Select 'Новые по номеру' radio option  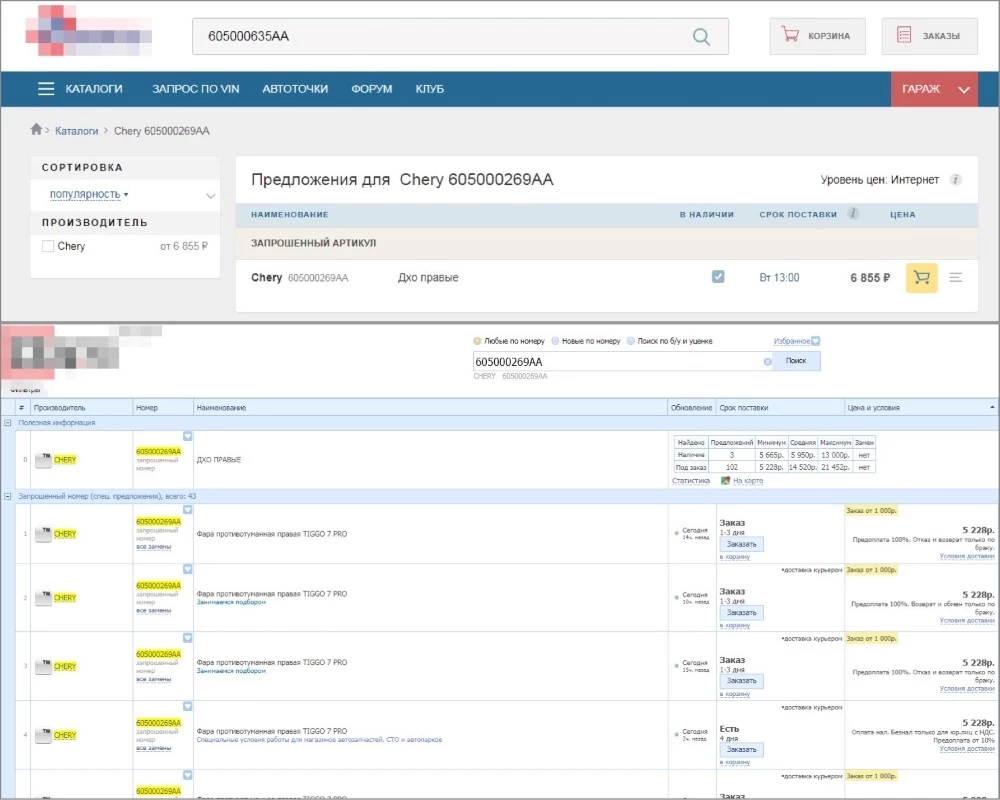pos(555,341)
